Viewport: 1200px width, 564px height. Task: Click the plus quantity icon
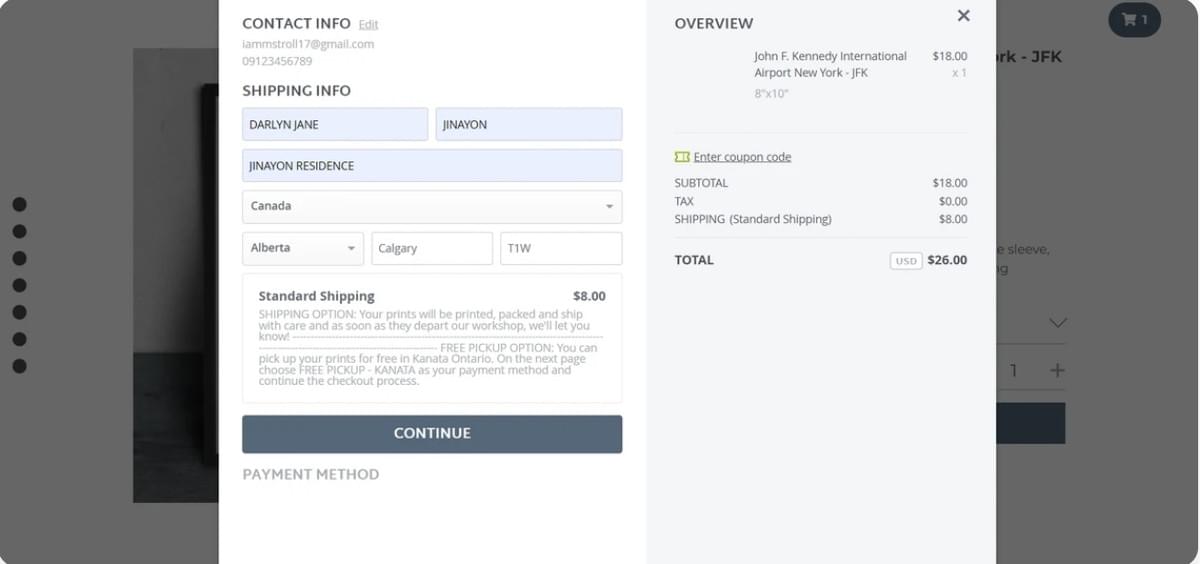[x=1057, y=370]
